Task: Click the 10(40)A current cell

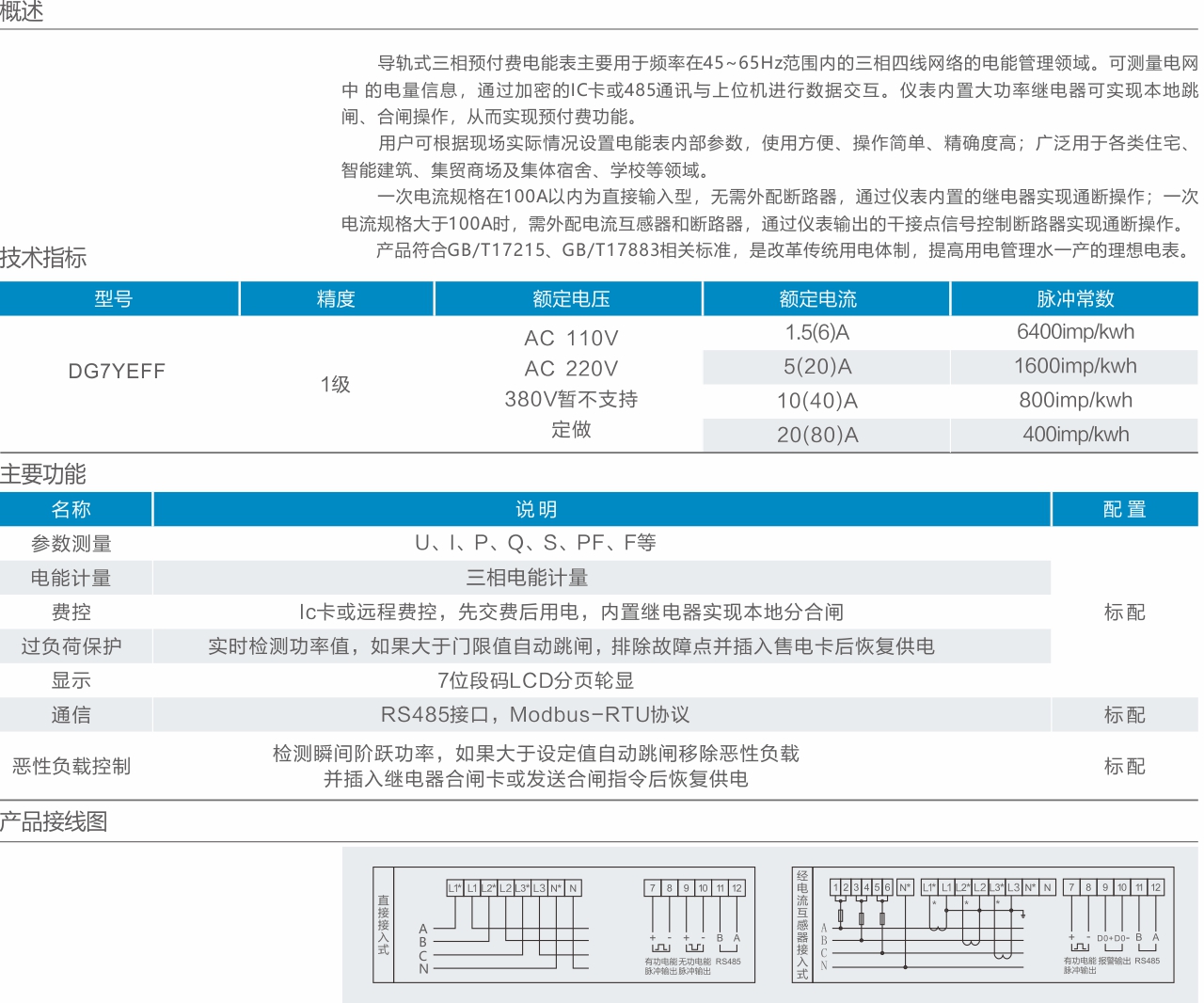Action: pyautogui.click(x=817, y=401)
